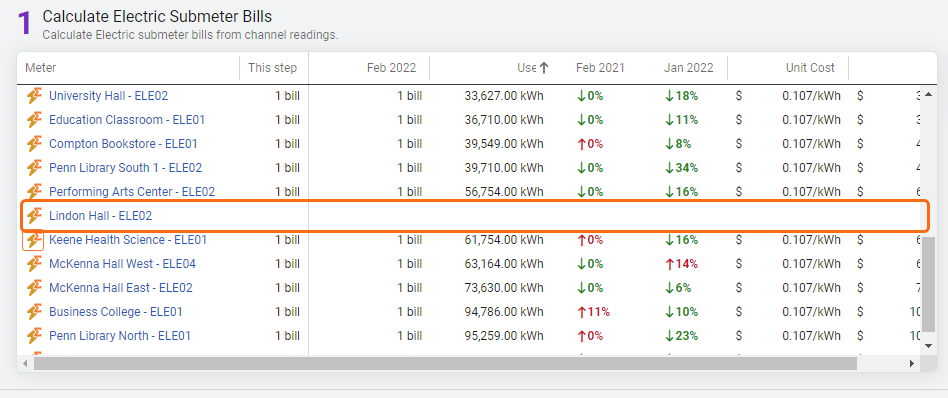Click the 36,710.00 kWh use value
Screen dimensions: 948x398
(504, 120)
